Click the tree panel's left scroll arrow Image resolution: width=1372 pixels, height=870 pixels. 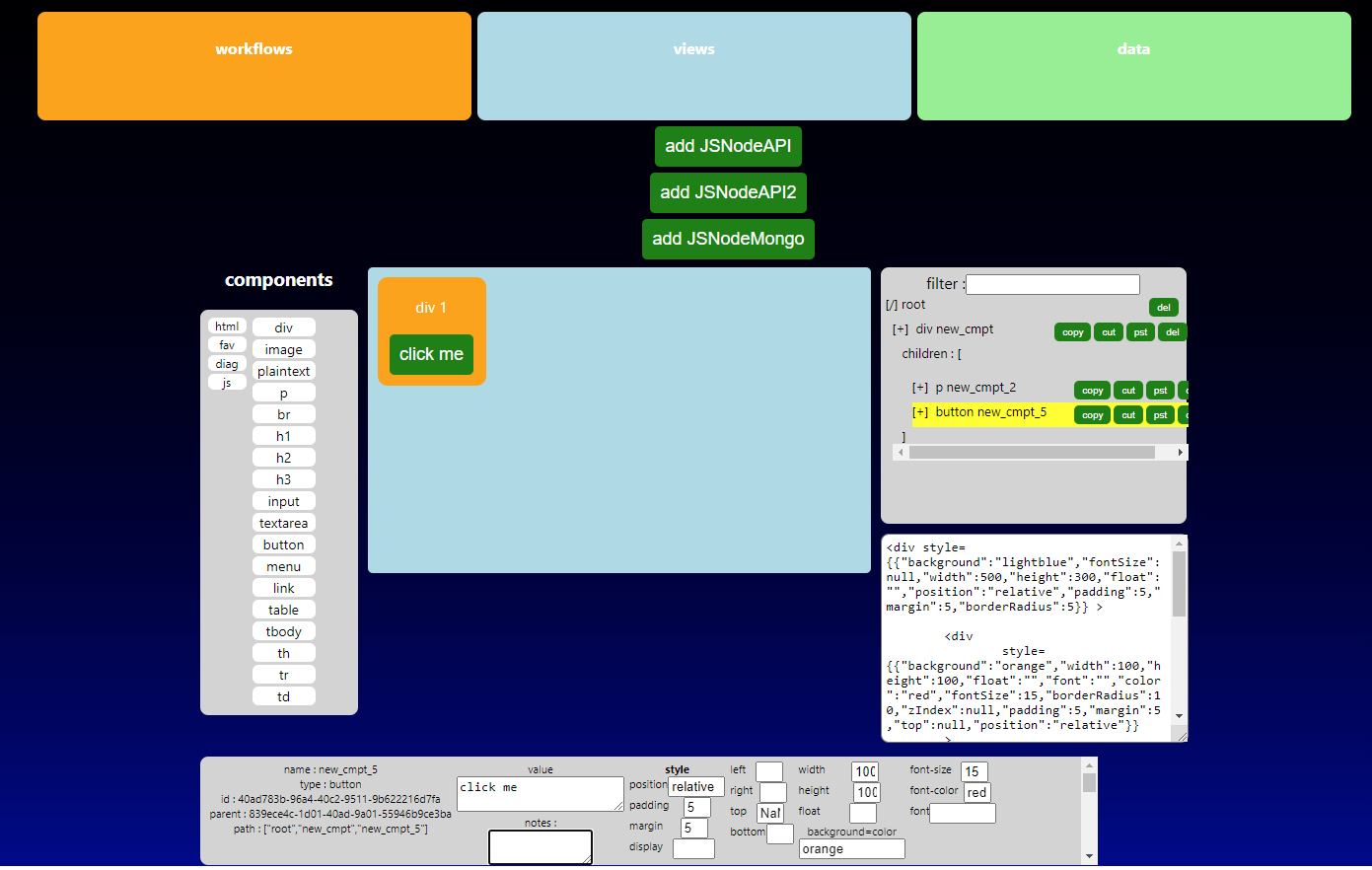[x=901, y=453]
